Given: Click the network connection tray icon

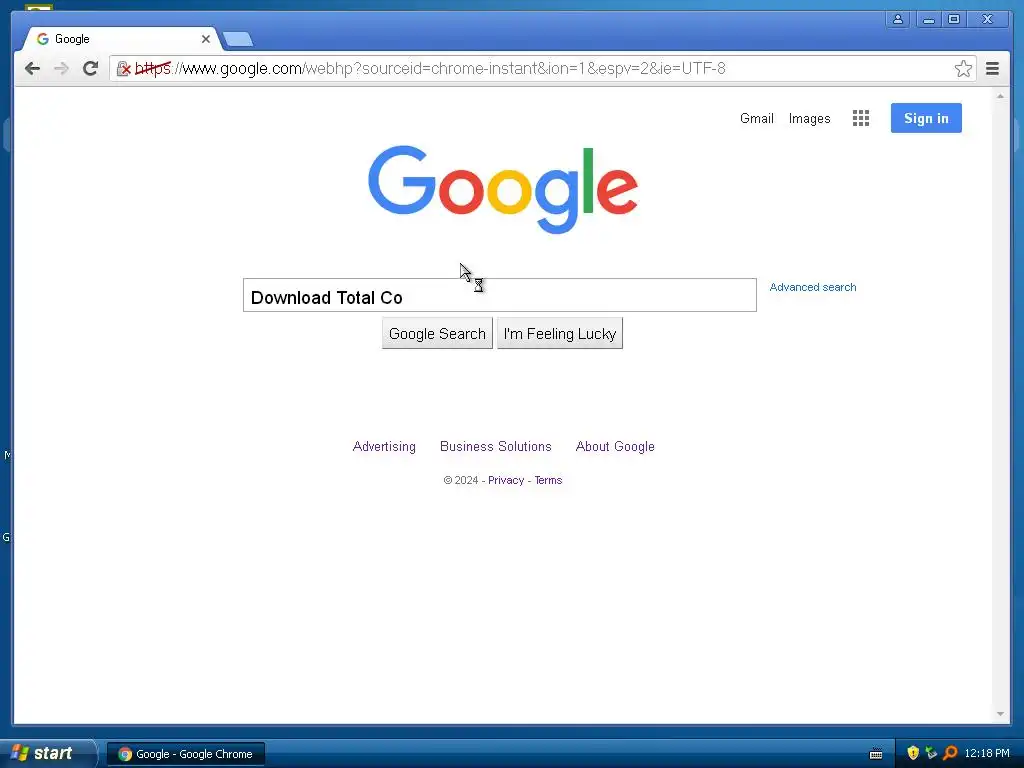Looking at the screenshot, I should tap(931, 753).
